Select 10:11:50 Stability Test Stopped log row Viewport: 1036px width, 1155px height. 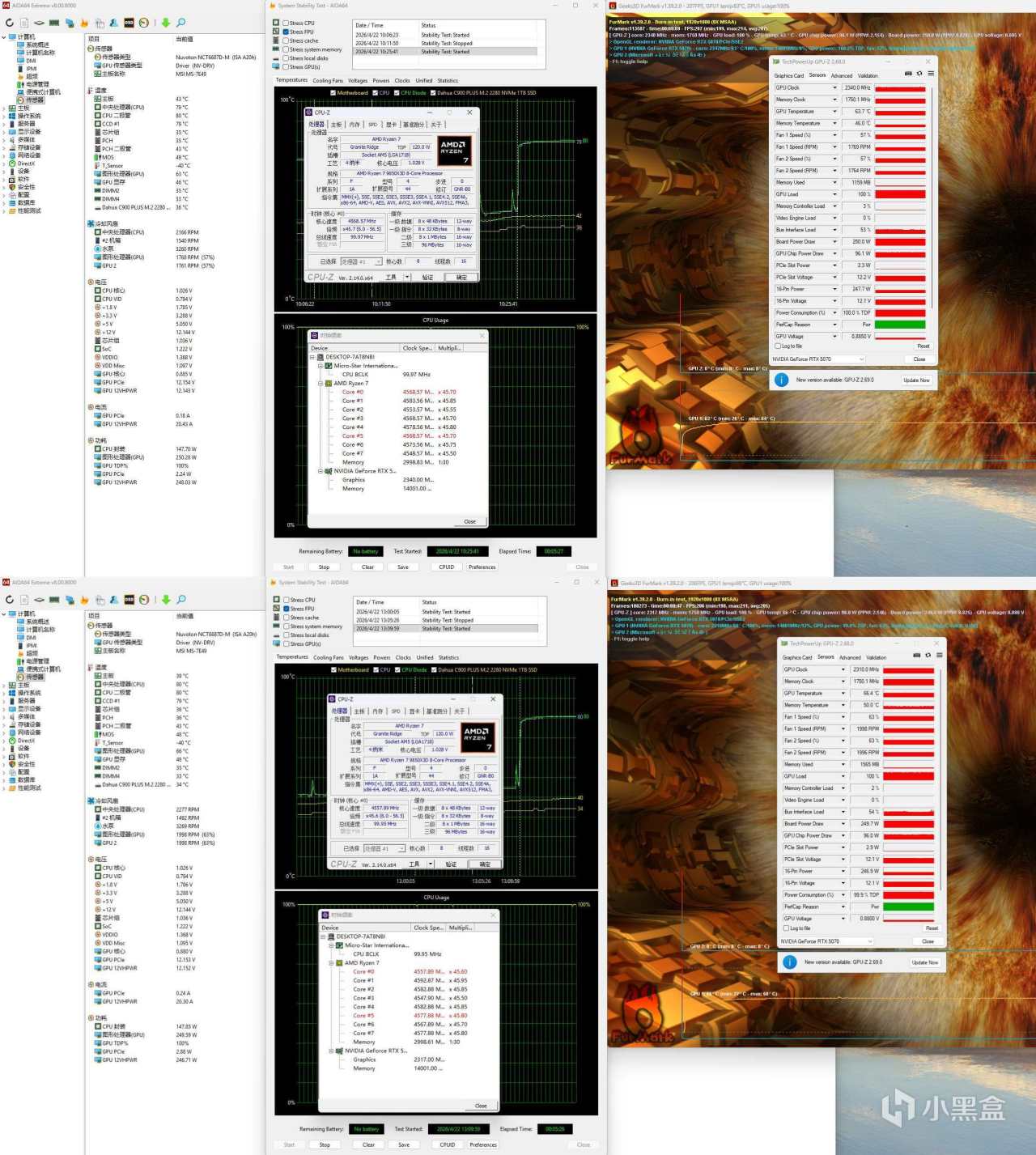coord(446,43)
